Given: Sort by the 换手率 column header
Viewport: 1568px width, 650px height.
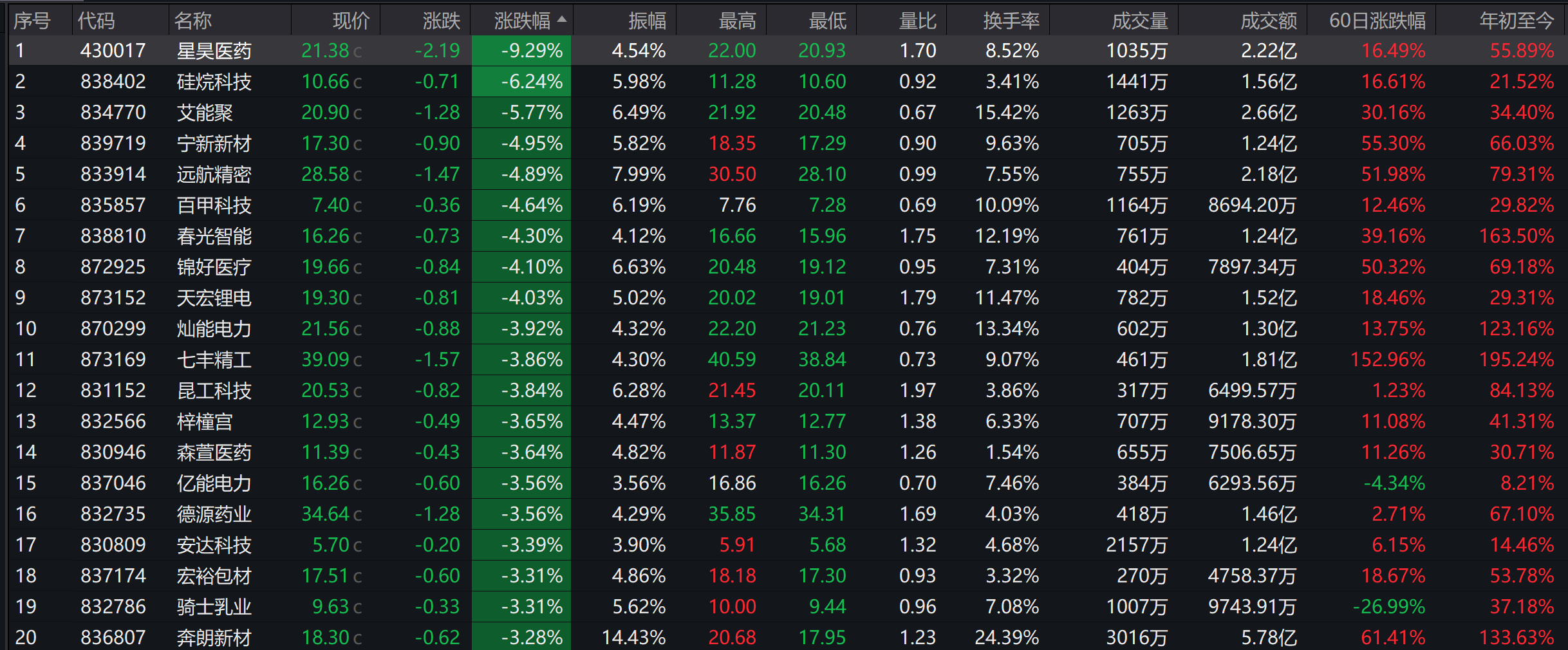Looking at the screenshot, I should click(x=1011, y=21).
